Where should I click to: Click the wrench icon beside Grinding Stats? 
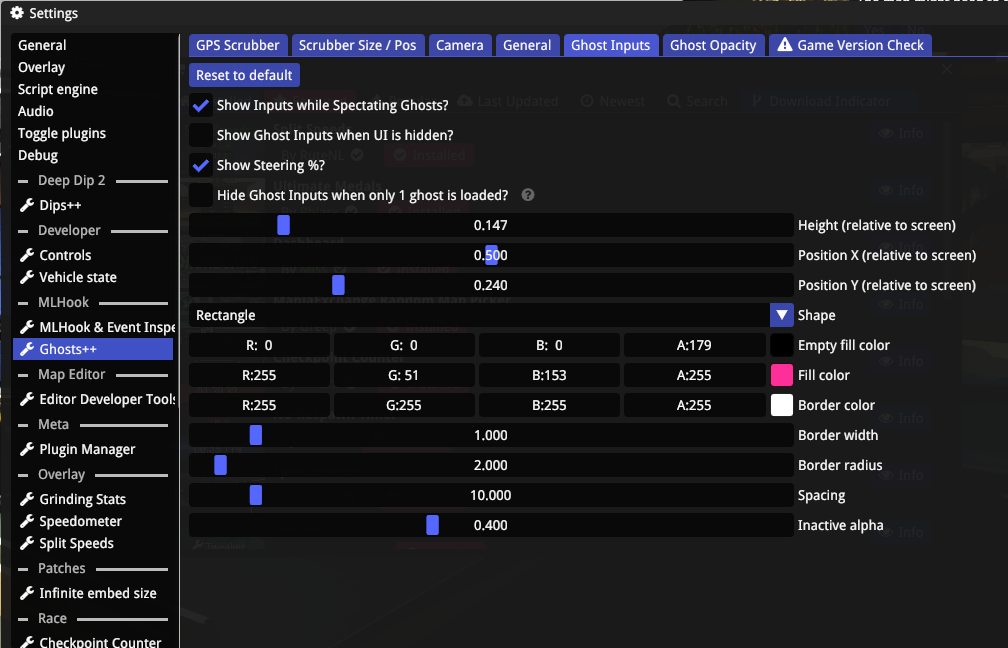click(x=27, y=499)
